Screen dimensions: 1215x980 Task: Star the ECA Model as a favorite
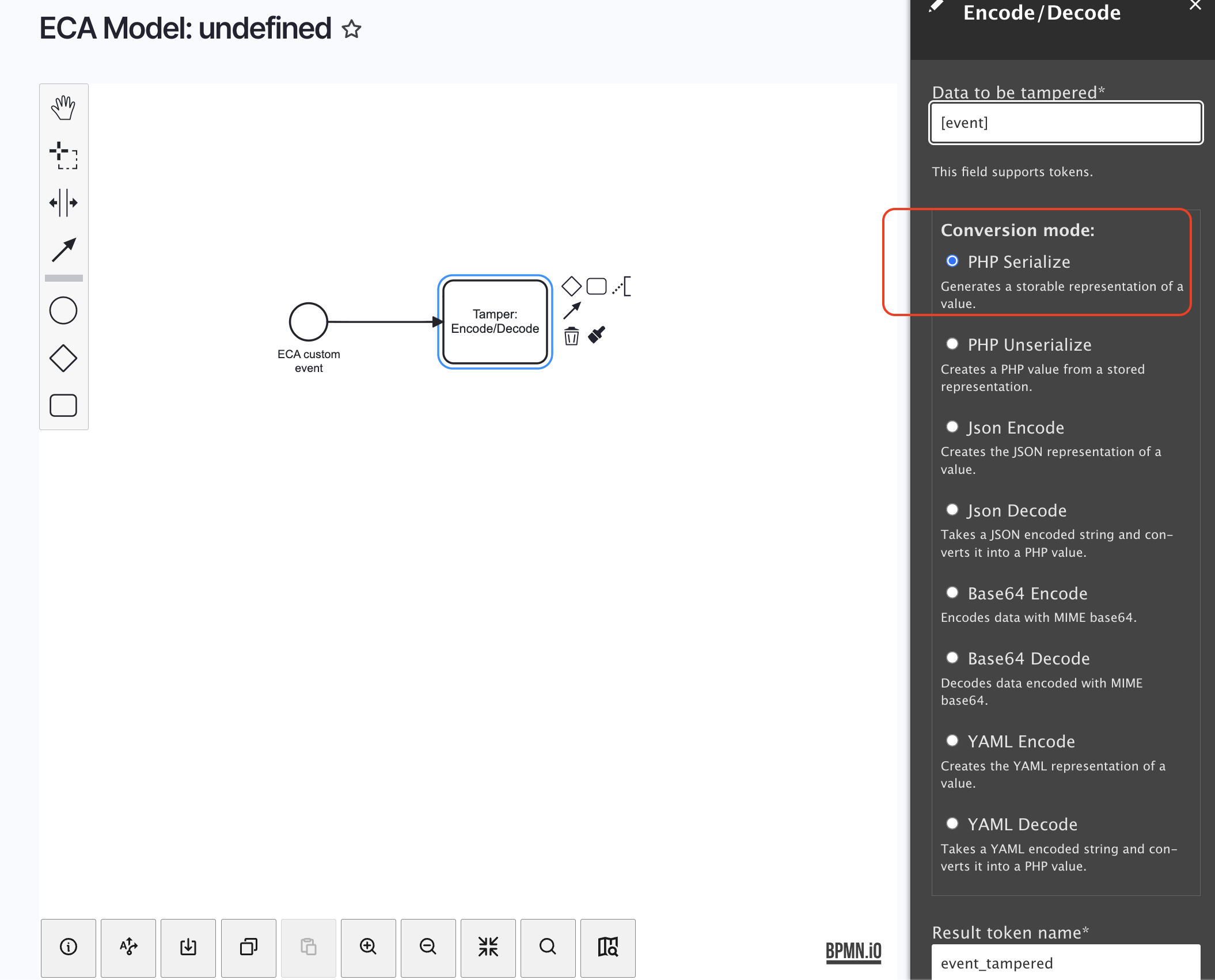click(351, 29)
